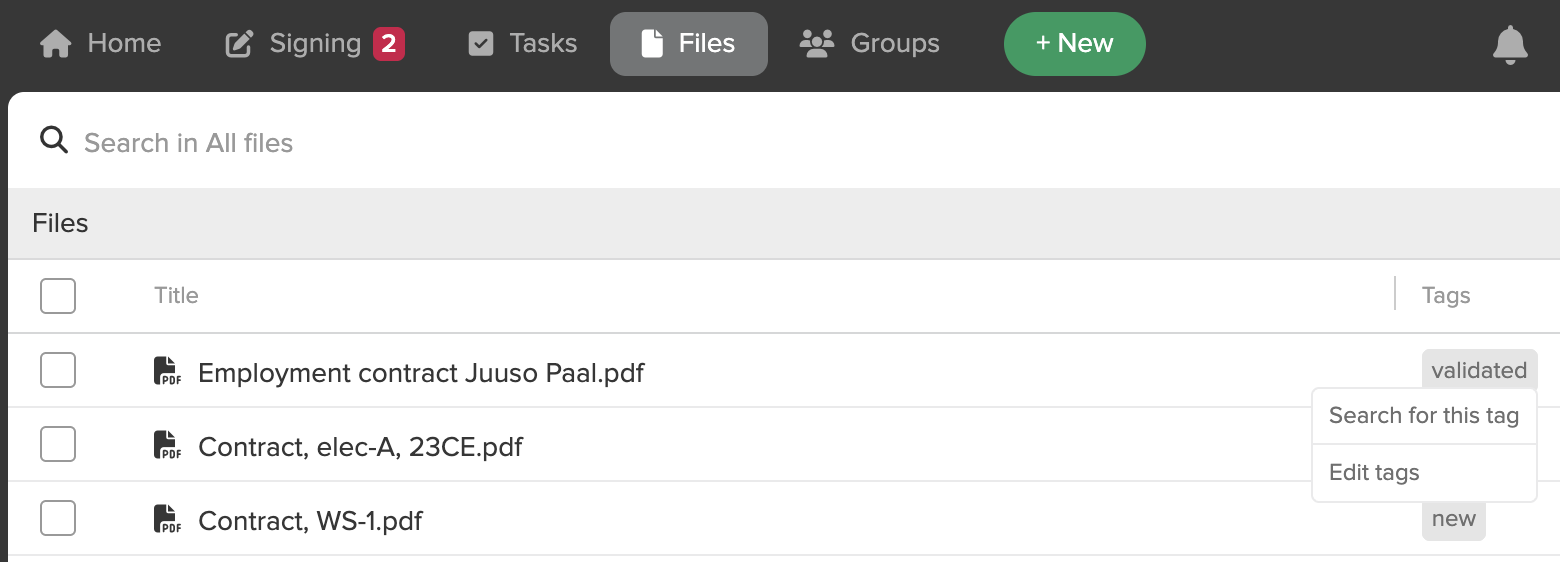Switch to the Files tab

point(689,44)
